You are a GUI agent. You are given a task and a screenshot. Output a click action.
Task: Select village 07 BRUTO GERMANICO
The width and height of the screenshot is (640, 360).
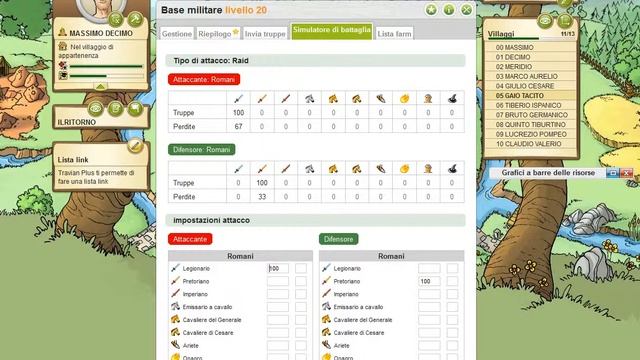click(531, 115)
